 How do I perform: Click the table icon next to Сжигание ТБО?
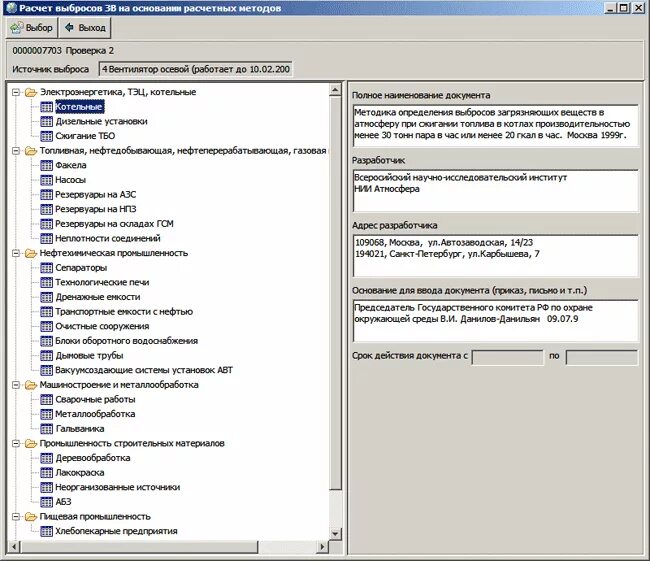(x=46, y=136)
